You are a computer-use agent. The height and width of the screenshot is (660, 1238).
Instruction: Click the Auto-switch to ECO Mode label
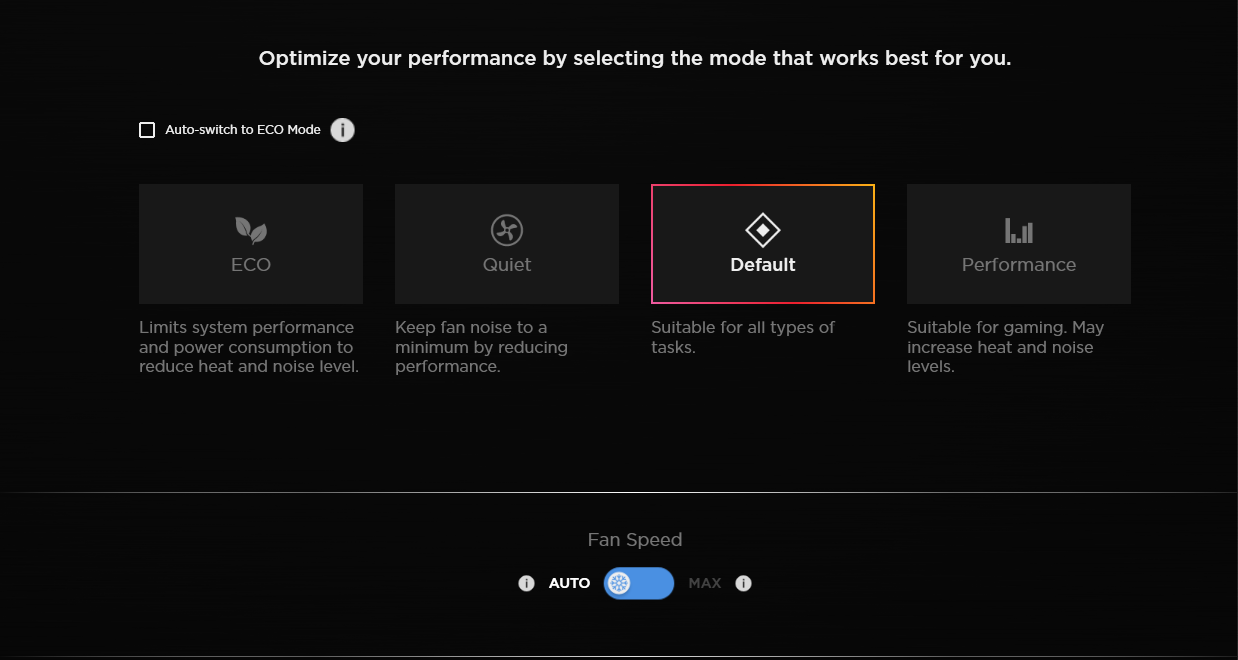(x=243, y=130)
